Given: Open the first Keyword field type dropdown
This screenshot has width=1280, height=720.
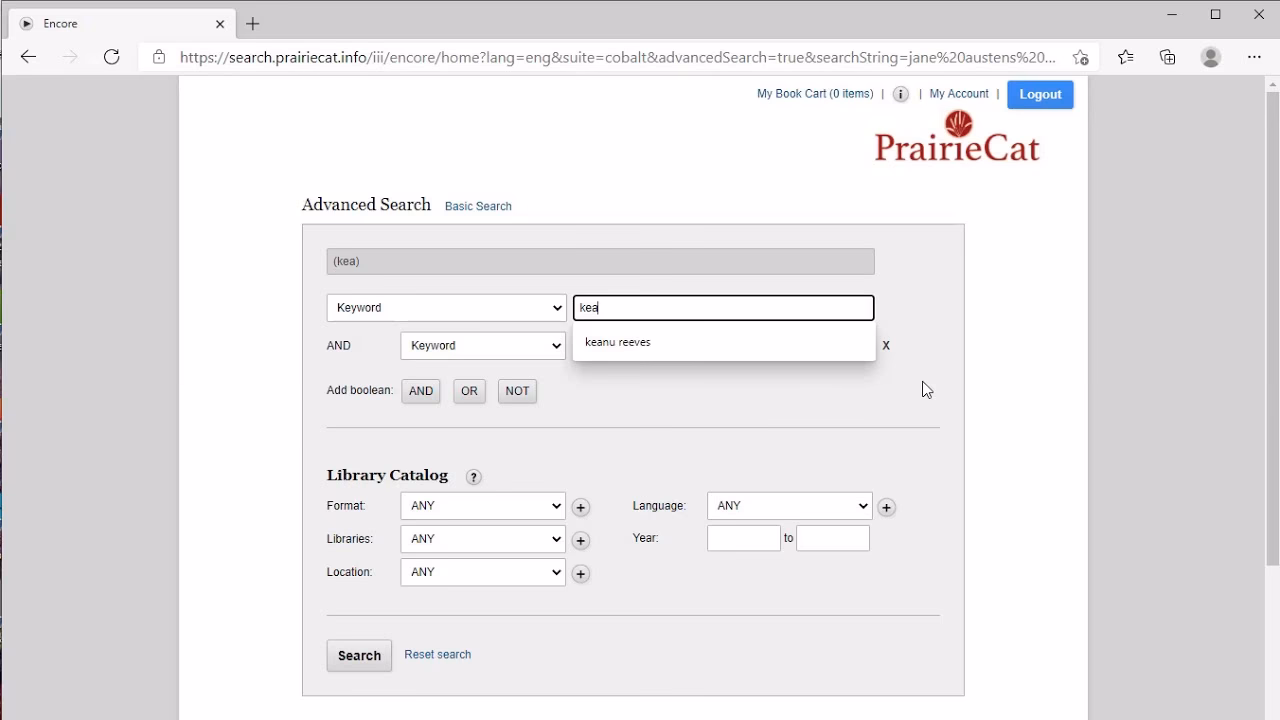Looking at the screenshot, I should (446, 308).
